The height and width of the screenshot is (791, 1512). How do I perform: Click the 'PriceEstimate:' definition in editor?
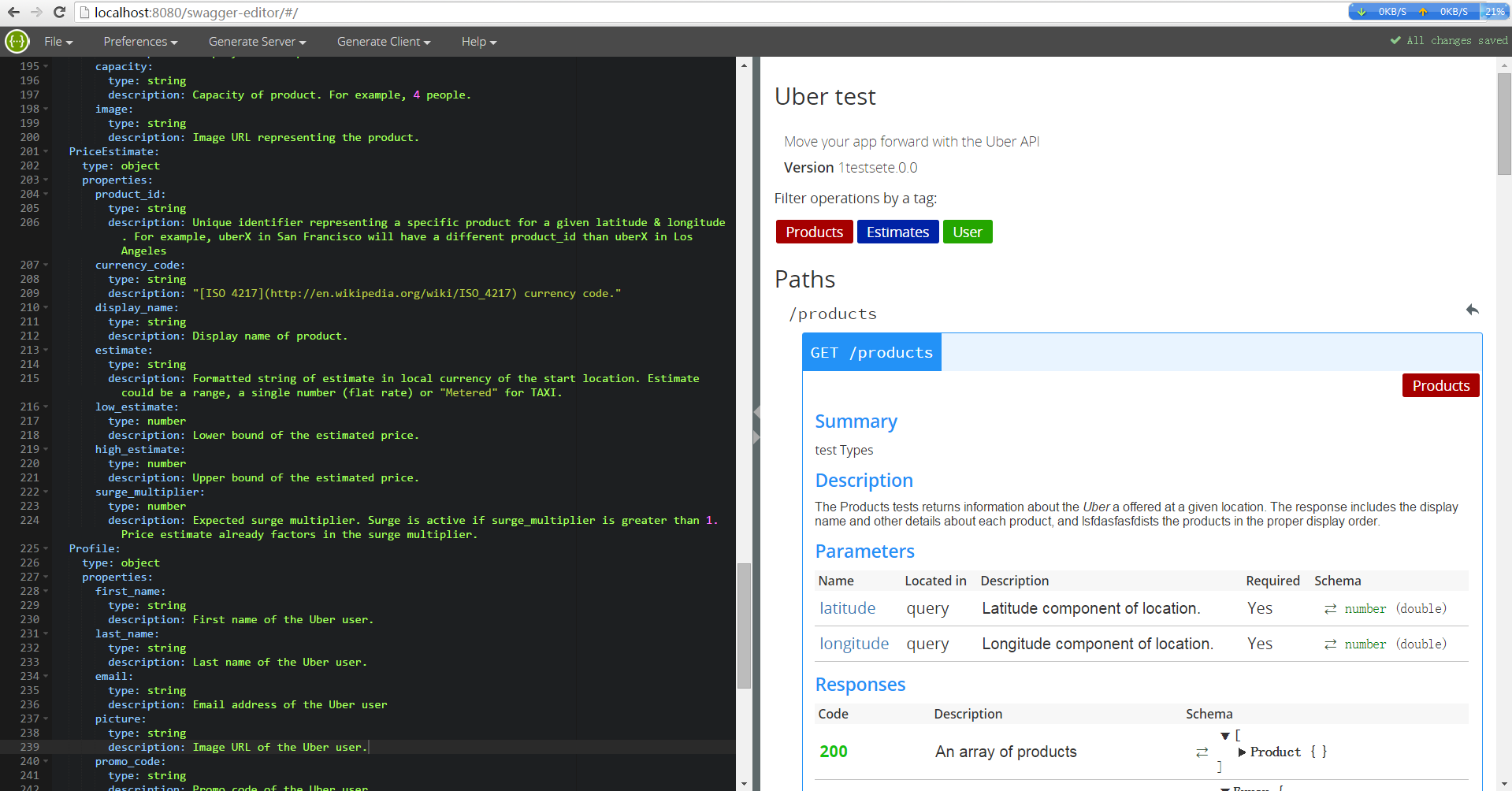pyautogui.click(x=113, y=151)
